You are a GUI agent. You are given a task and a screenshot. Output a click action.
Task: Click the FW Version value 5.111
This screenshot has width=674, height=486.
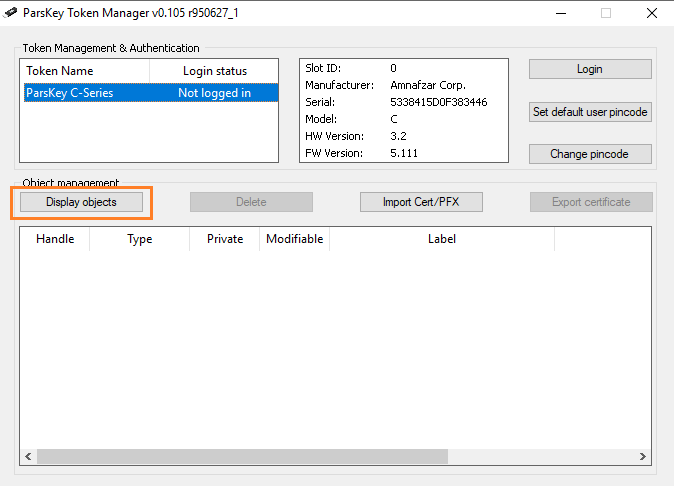pos(404,153)
